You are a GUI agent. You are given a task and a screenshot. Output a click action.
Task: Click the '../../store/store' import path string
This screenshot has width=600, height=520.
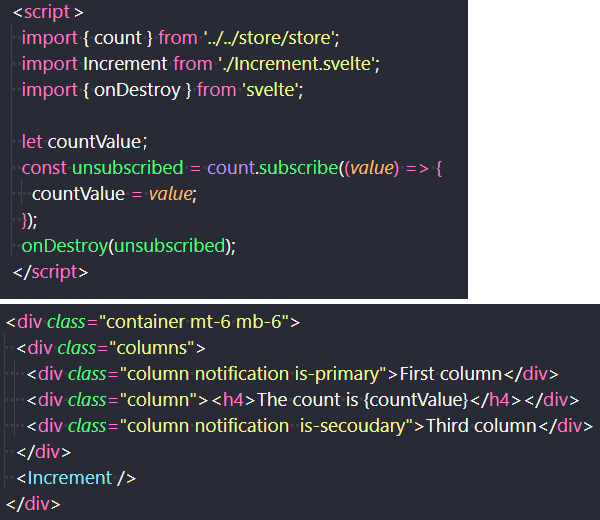(269, 38)
